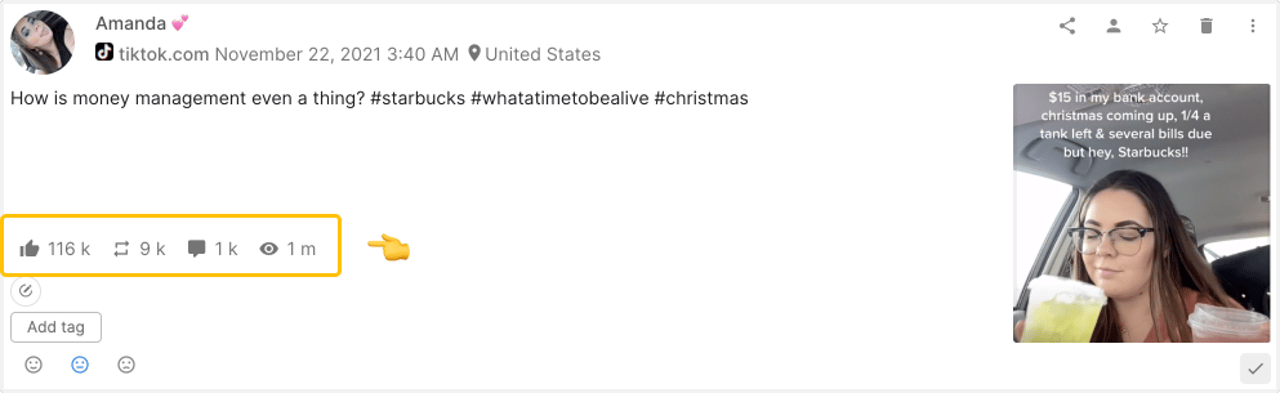The image size is (1280, 393).
Task: Click the eye views icon
Action: [269, 249]
